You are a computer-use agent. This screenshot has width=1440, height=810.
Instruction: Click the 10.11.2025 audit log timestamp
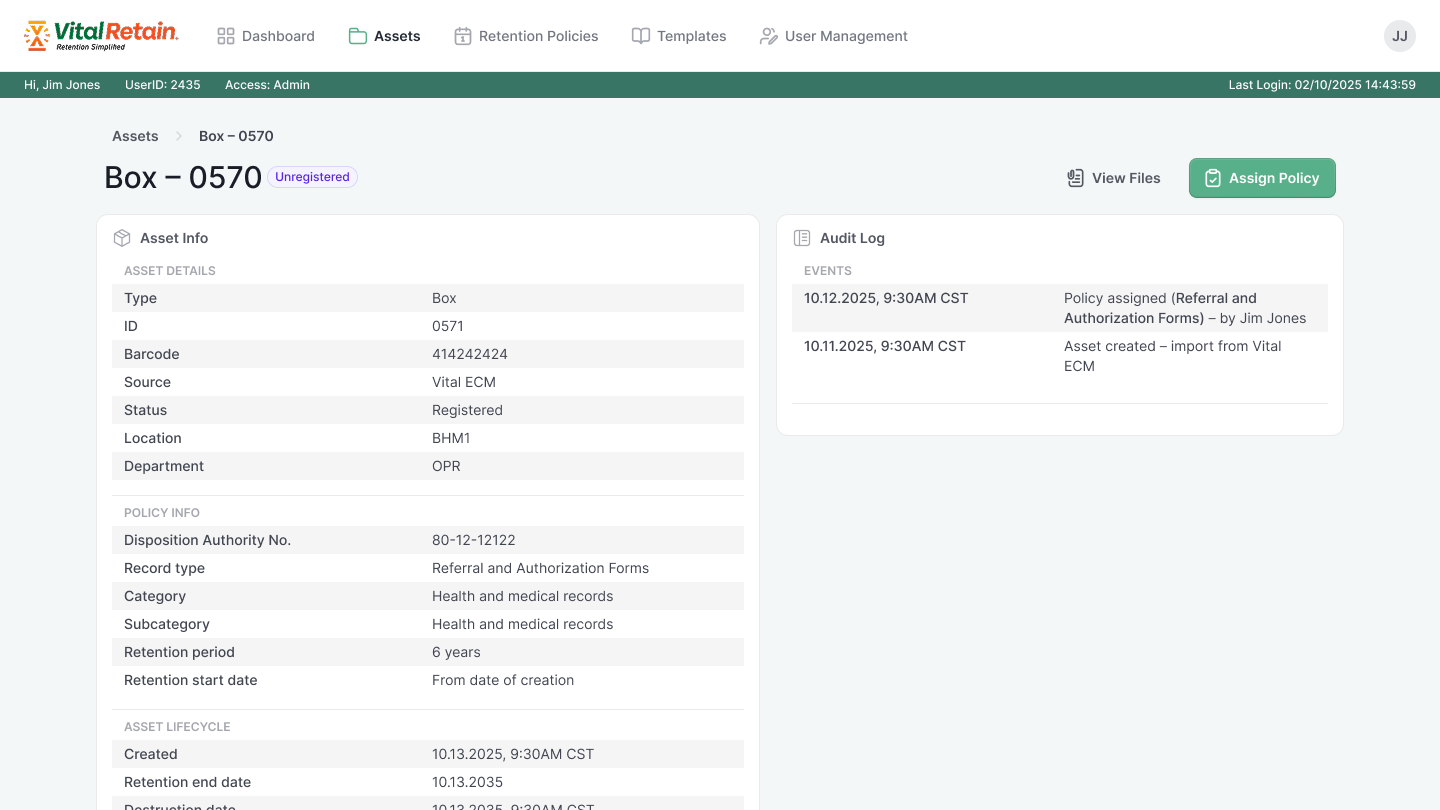click(885, 346)
